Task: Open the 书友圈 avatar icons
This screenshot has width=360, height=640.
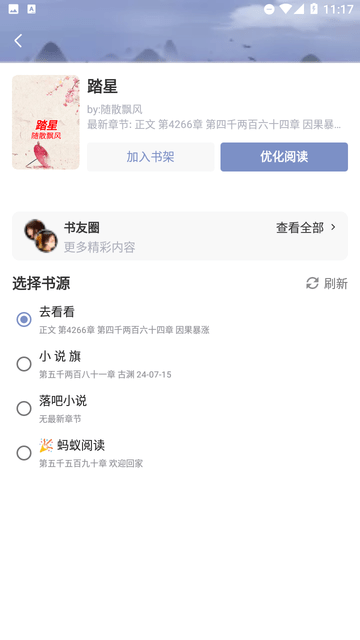Action: pyautogui.click(x=41, y=236)
